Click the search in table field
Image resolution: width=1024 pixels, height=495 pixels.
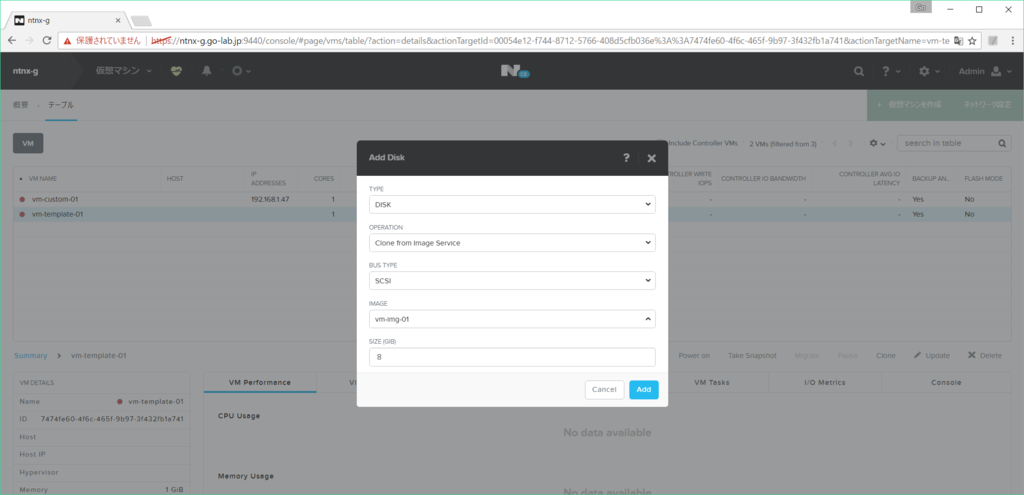point(949,143)
